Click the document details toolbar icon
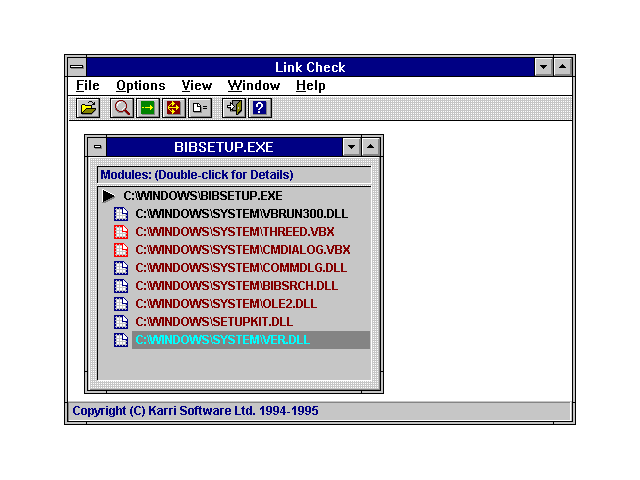 [199, 108]
